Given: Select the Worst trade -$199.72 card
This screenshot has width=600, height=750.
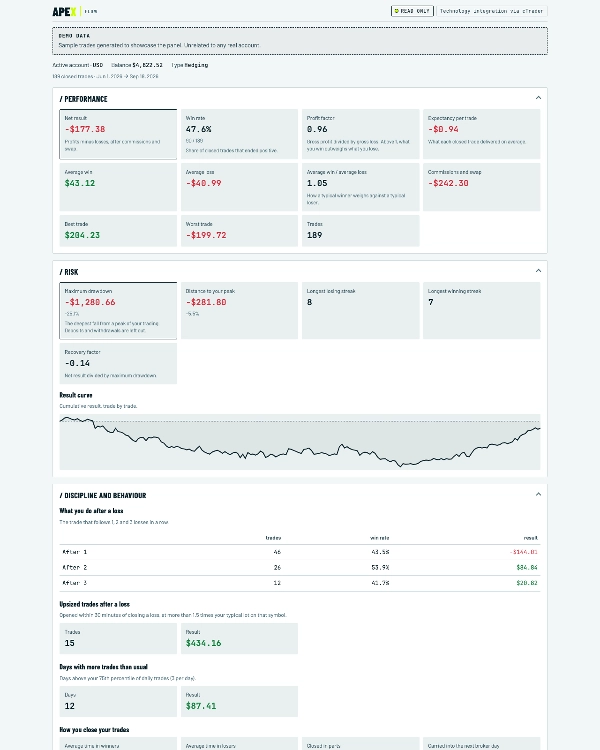Looking at the screenshot, I should (x=239, y=231).
